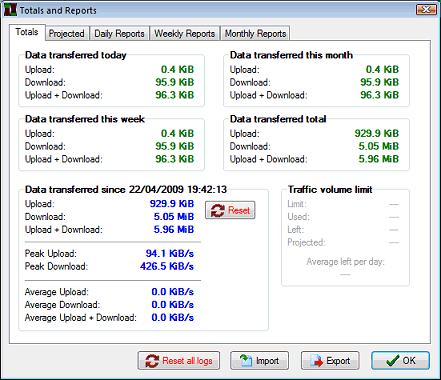
Task: Click the red arrows icon on the Reset button
Action: (218, 210)
